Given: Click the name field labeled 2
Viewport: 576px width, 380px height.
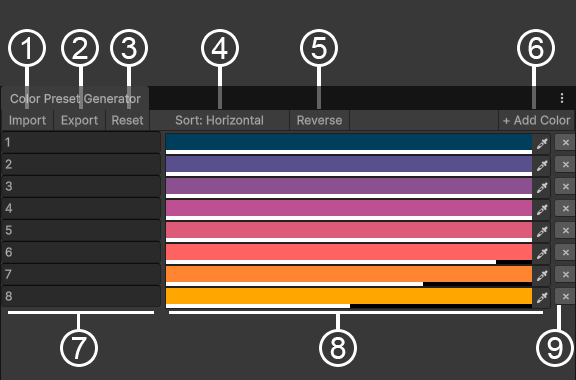Looking at the screenshot, I should click(81, 165).
